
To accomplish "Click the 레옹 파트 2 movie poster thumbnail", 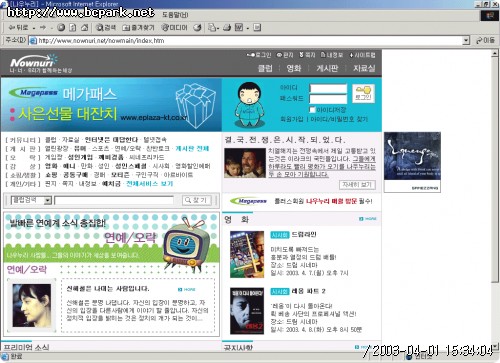I will tap(247, 311).
